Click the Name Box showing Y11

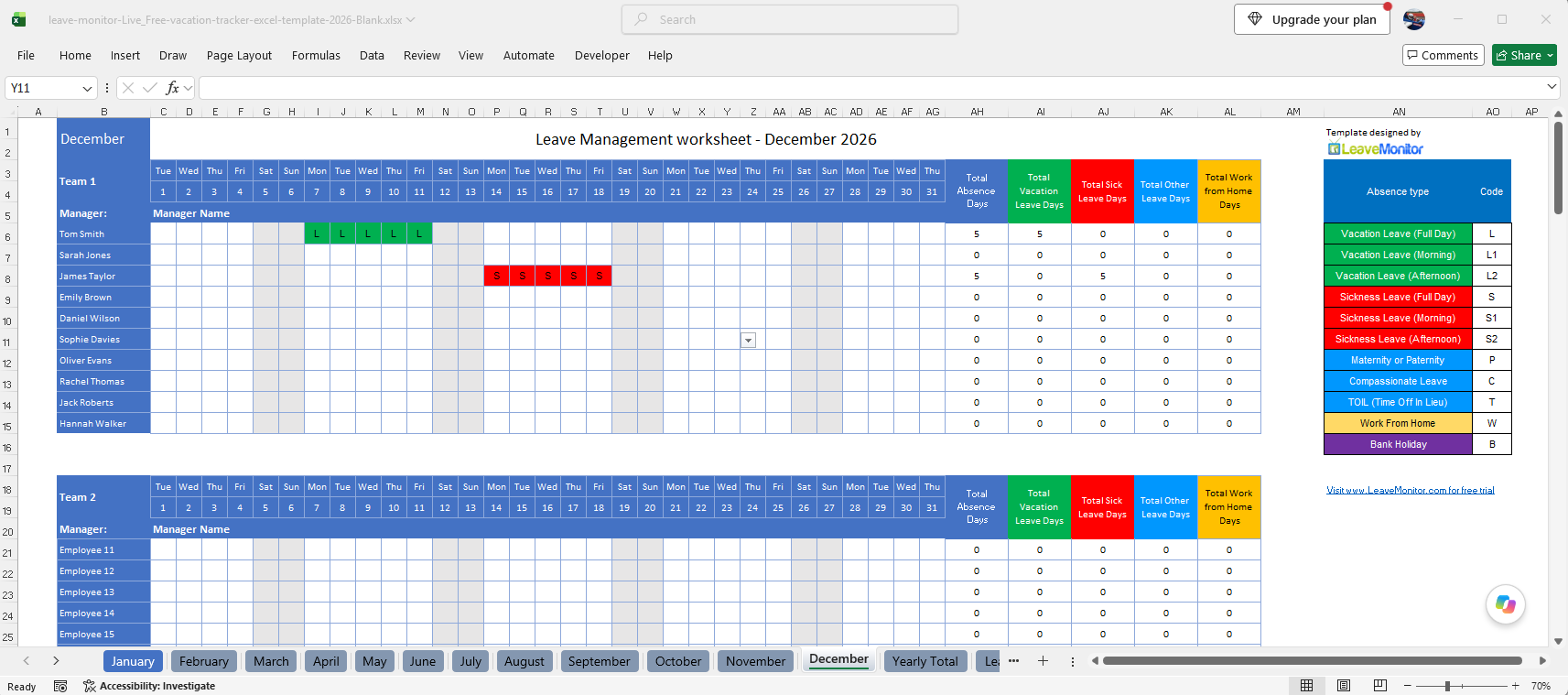coord(42,88)
